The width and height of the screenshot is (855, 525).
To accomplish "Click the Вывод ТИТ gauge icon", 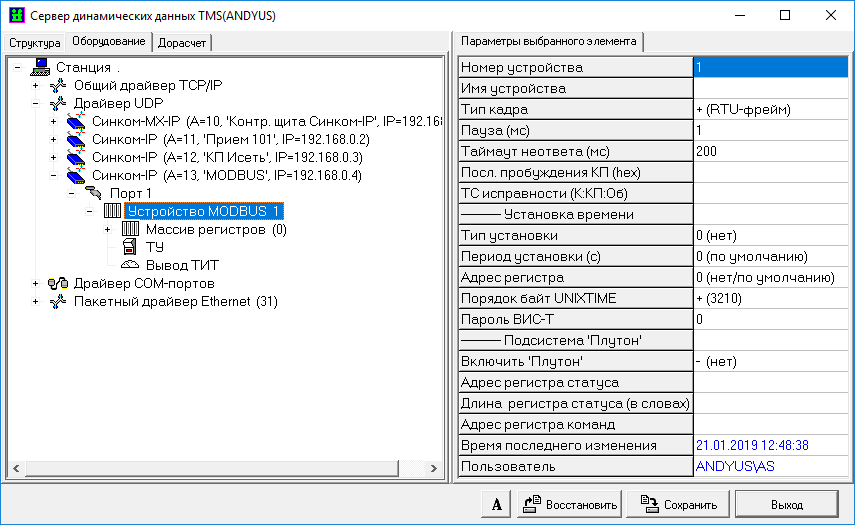I will point(130,265).
